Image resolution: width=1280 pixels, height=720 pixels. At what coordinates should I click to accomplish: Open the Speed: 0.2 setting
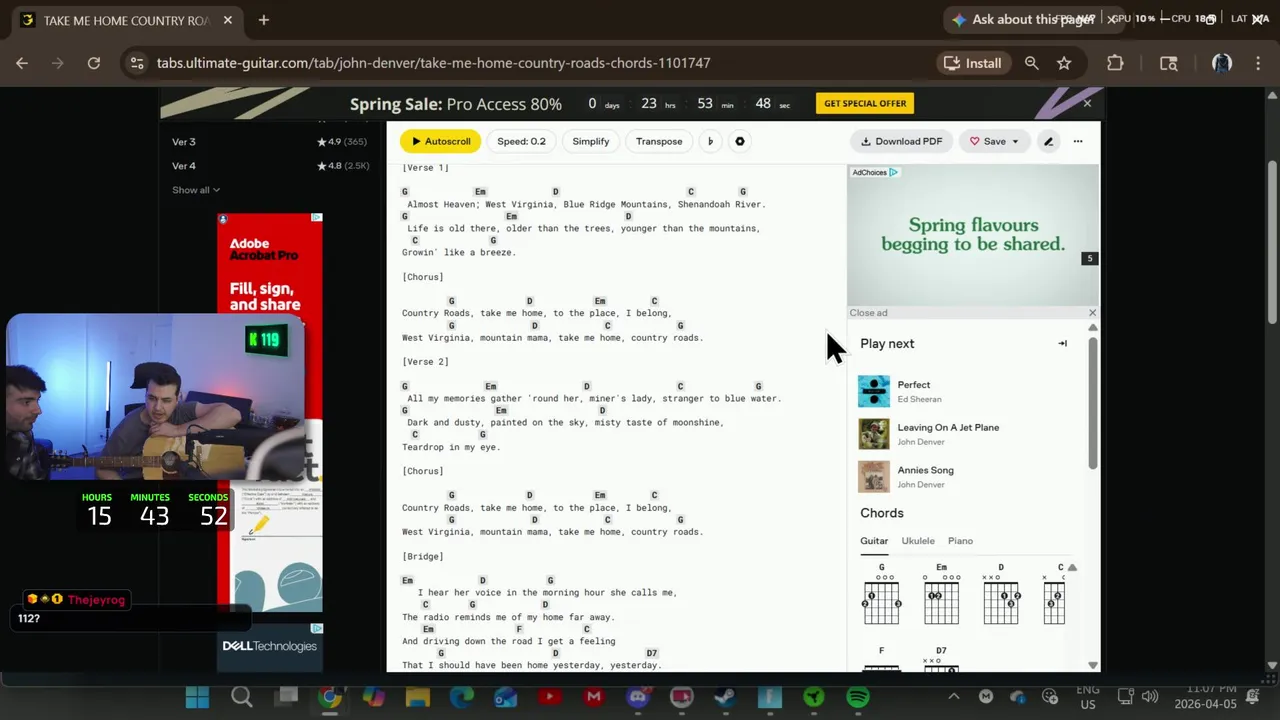tap(521, 141)
